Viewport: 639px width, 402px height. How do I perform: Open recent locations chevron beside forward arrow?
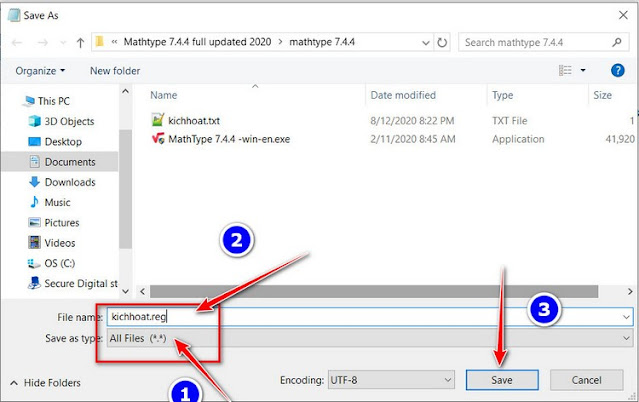click(x=63, y=42)
